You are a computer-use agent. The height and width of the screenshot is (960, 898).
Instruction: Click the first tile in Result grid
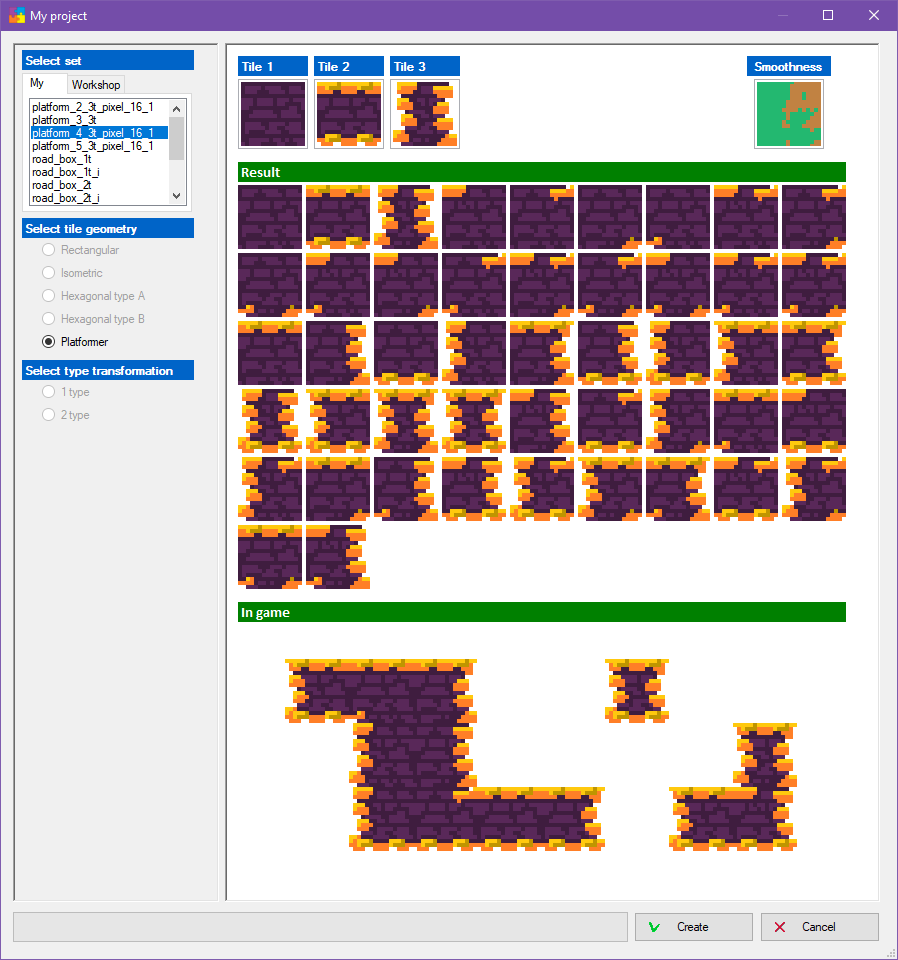pyautogui.click(x=270, y=216)
